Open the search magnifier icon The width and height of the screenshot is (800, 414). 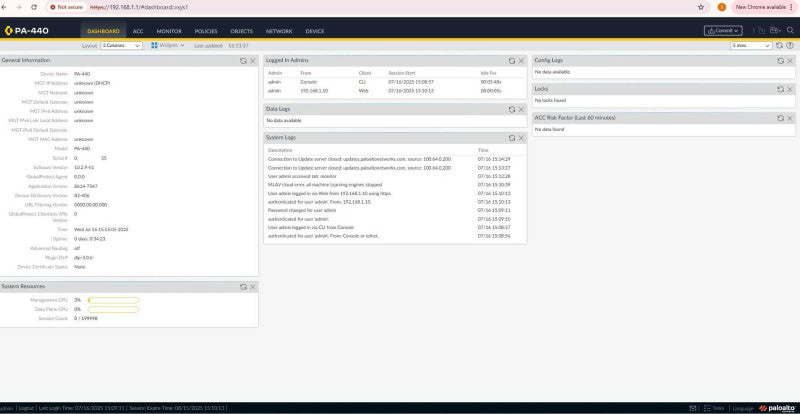(790, 31)
